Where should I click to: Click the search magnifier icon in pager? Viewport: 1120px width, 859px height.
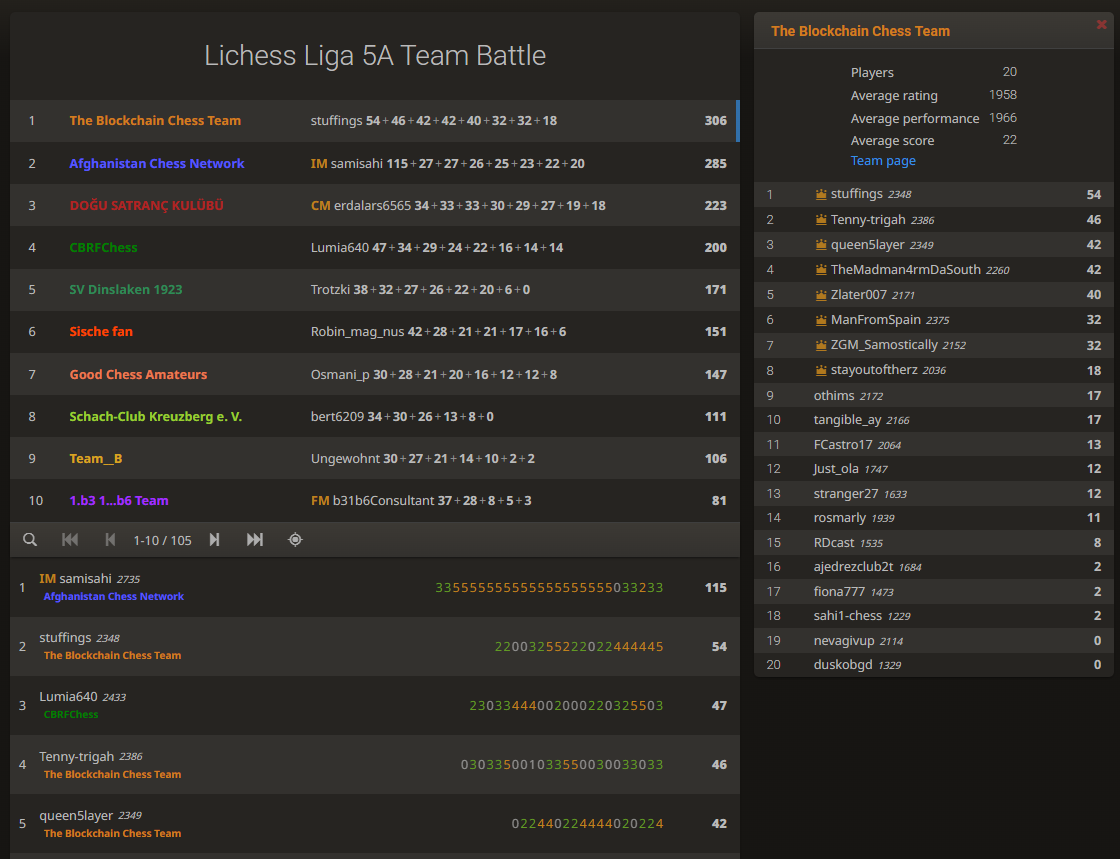[30, 540]
